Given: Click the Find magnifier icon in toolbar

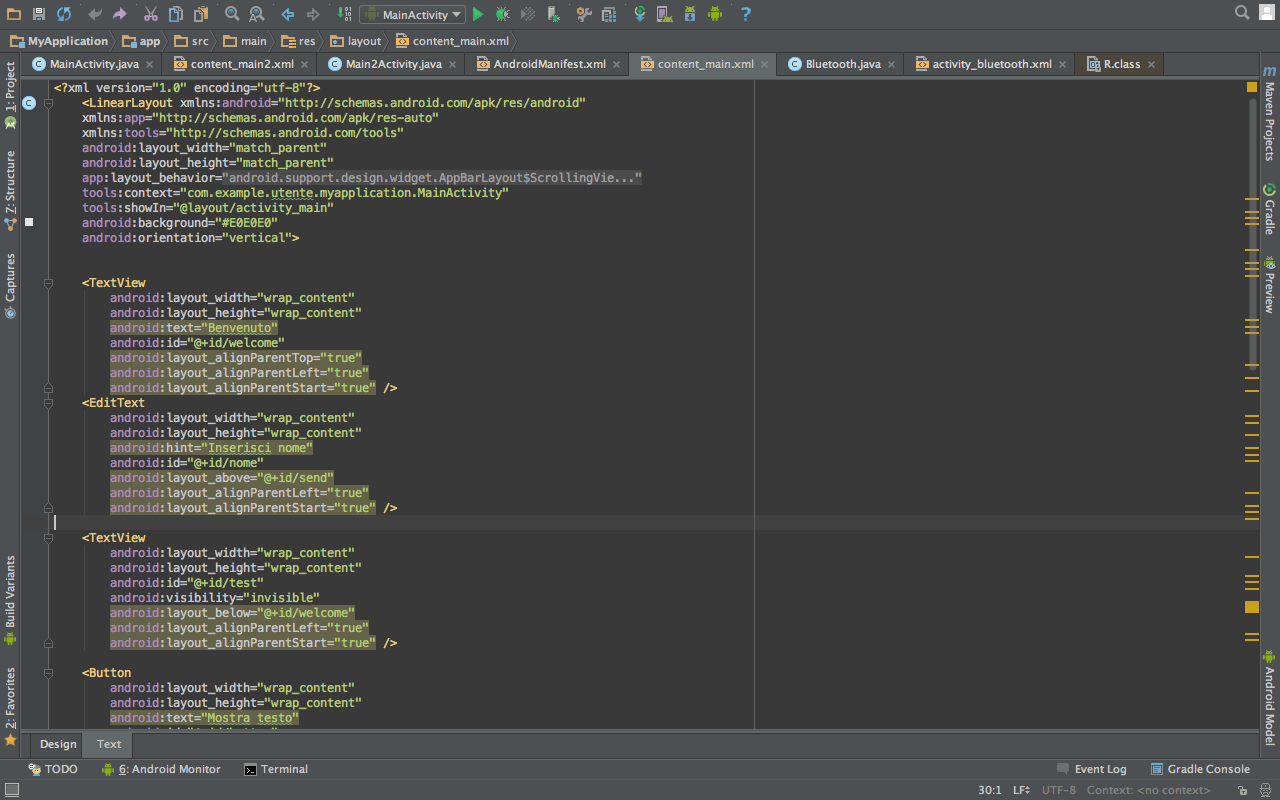Looking at the screenshot, I should click(232, 14).
